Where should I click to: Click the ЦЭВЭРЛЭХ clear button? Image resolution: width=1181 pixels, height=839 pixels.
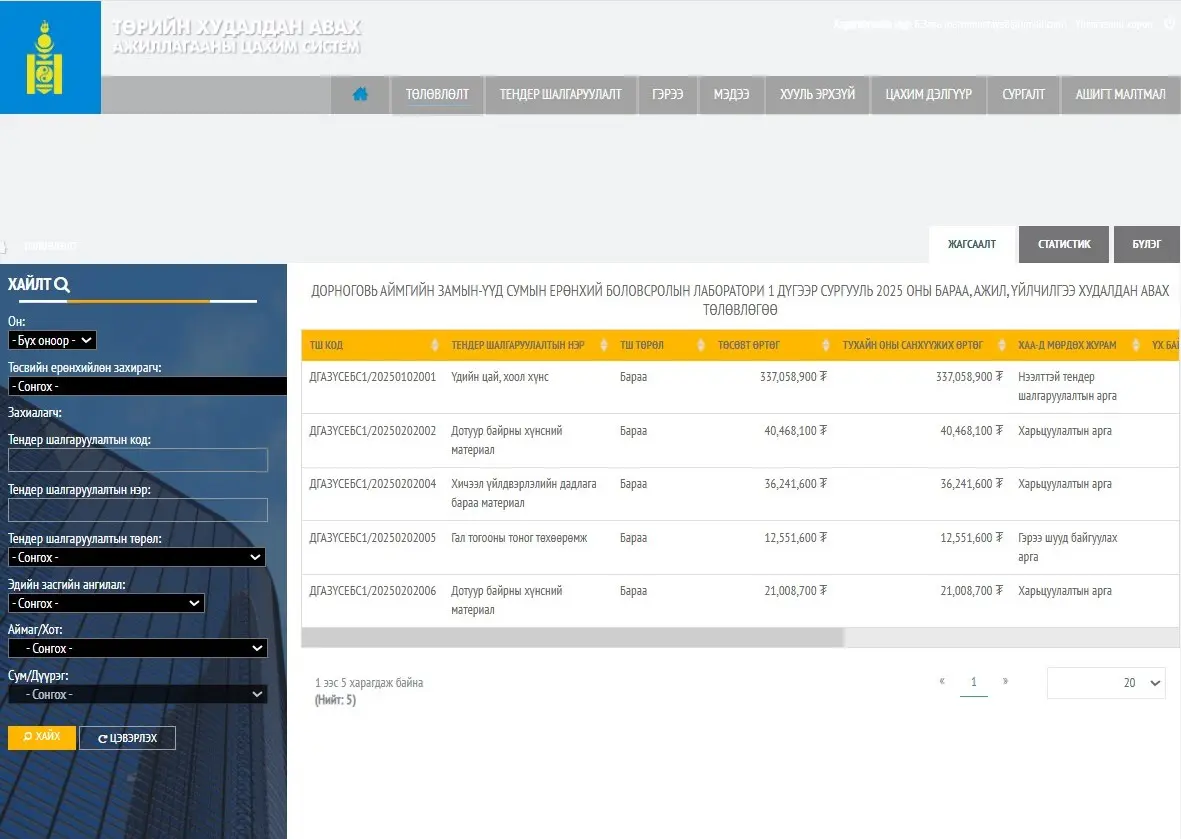pyautogui.click(x=127, y=738)
